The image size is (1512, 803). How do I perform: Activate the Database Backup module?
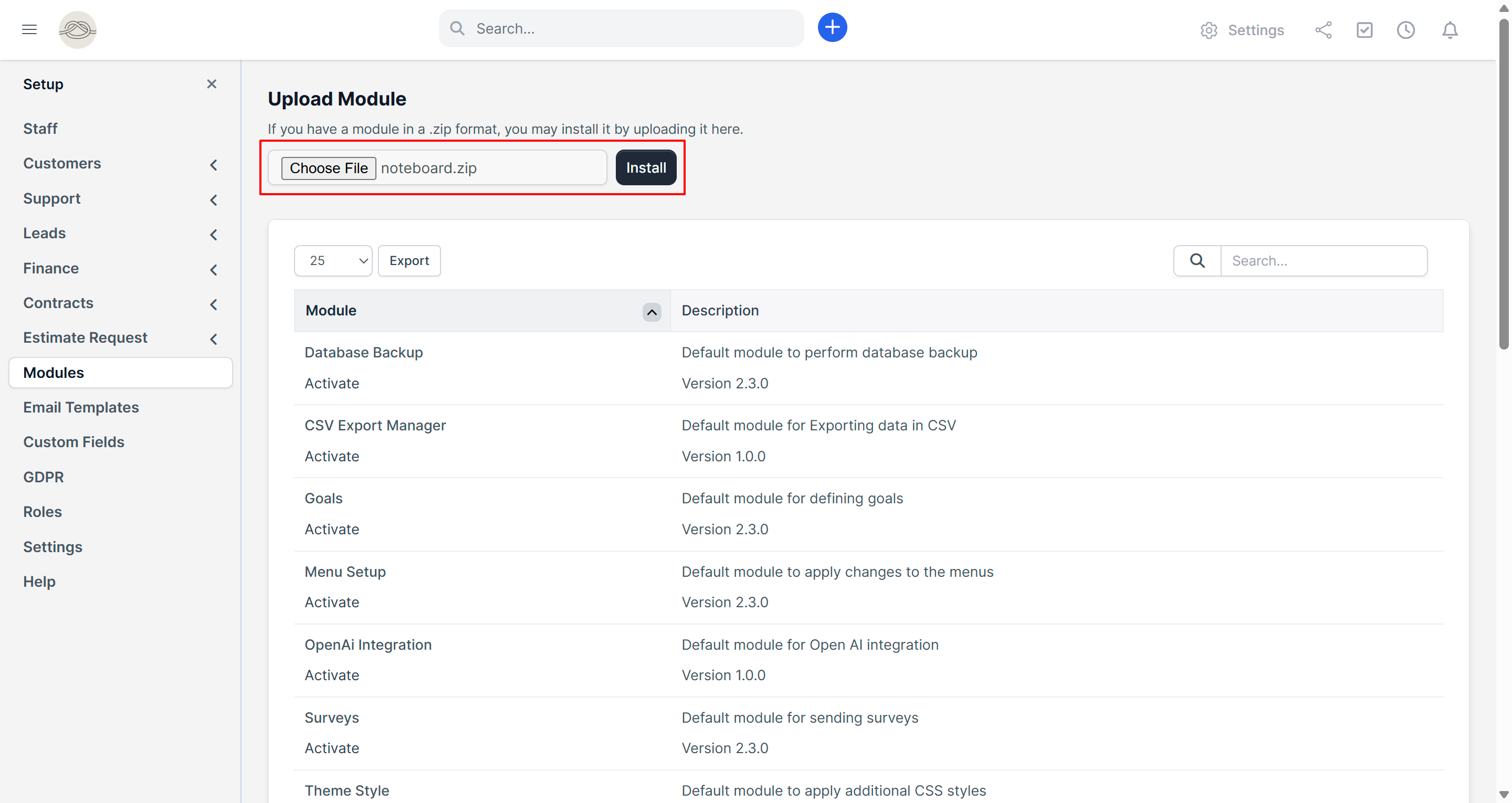[x=332, y=383]
